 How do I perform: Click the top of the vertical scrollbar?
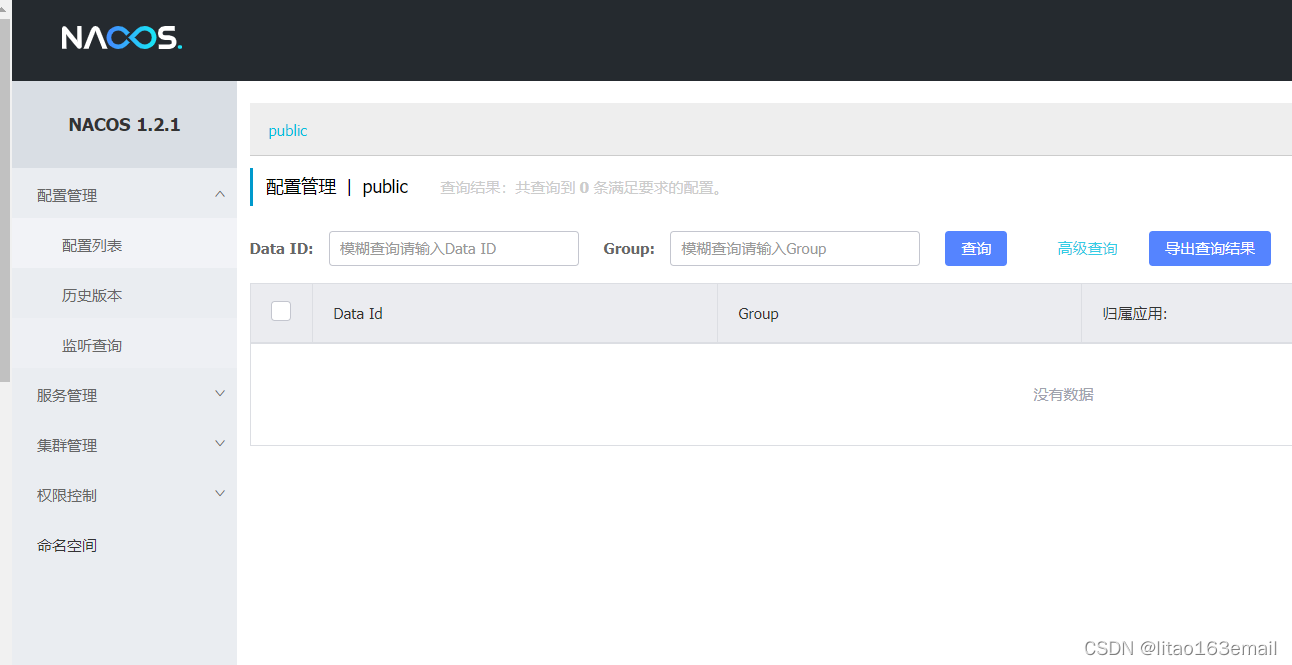click(x=5, y=12)
